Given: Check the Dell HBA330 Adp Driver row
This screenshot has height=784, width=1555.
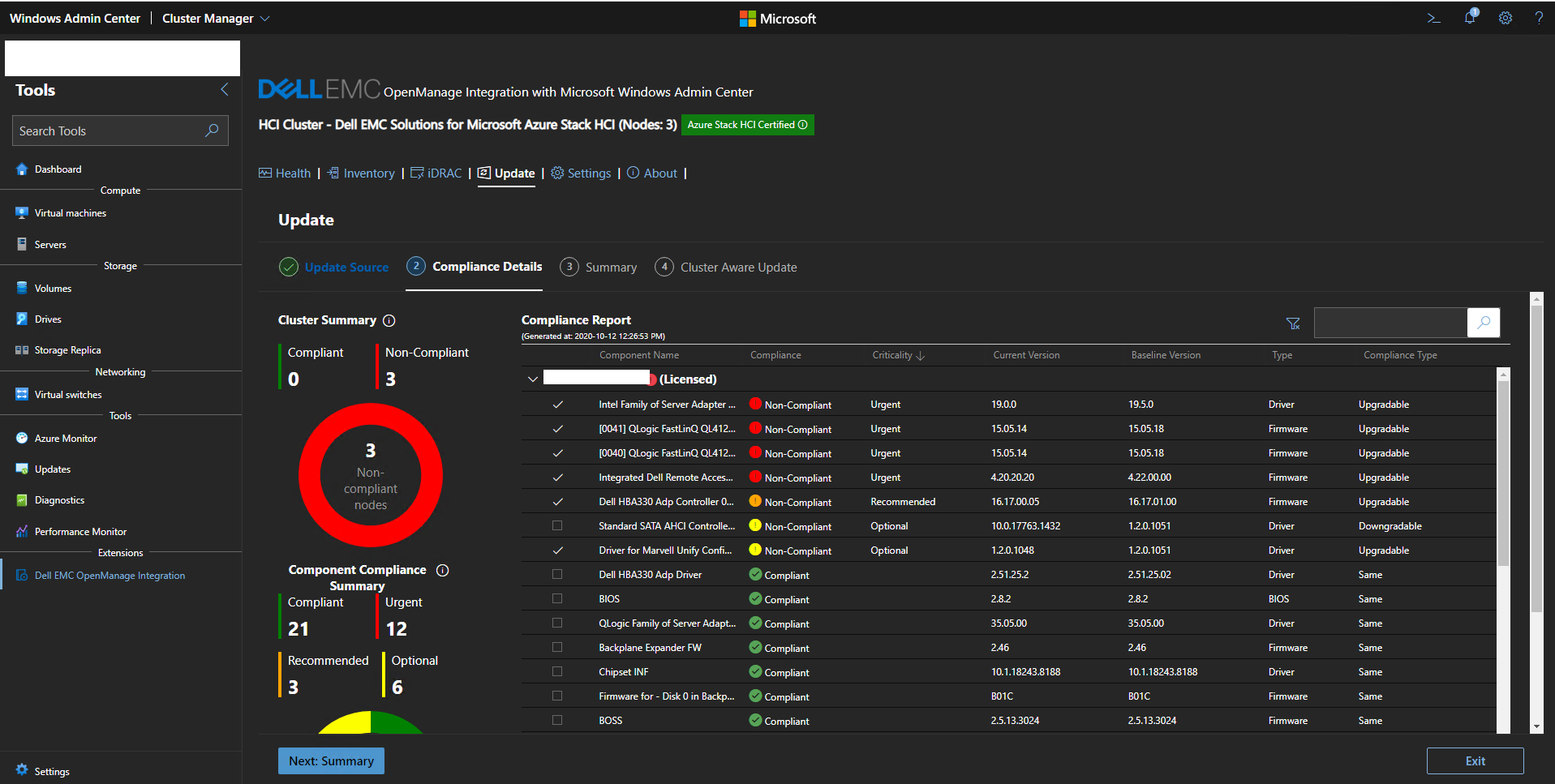Looking at the screenshot, I should point(557,575).
